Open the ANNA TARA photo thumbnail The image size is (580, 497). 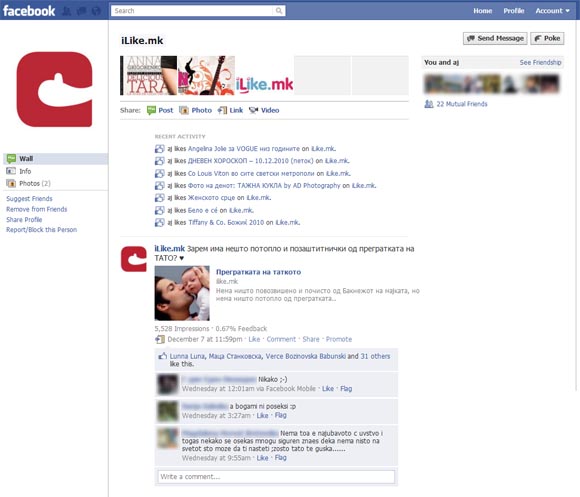coord(148,75)
